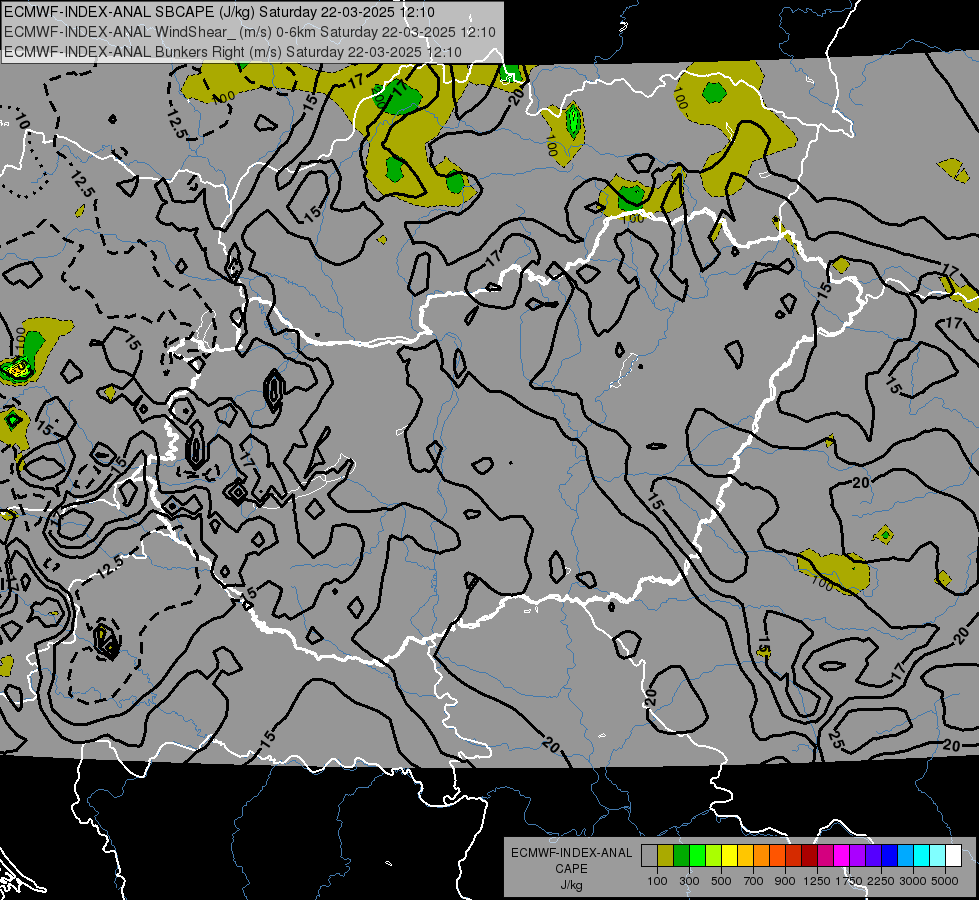
Task: Click the 700 legend tick label
Action: (754, 881)
